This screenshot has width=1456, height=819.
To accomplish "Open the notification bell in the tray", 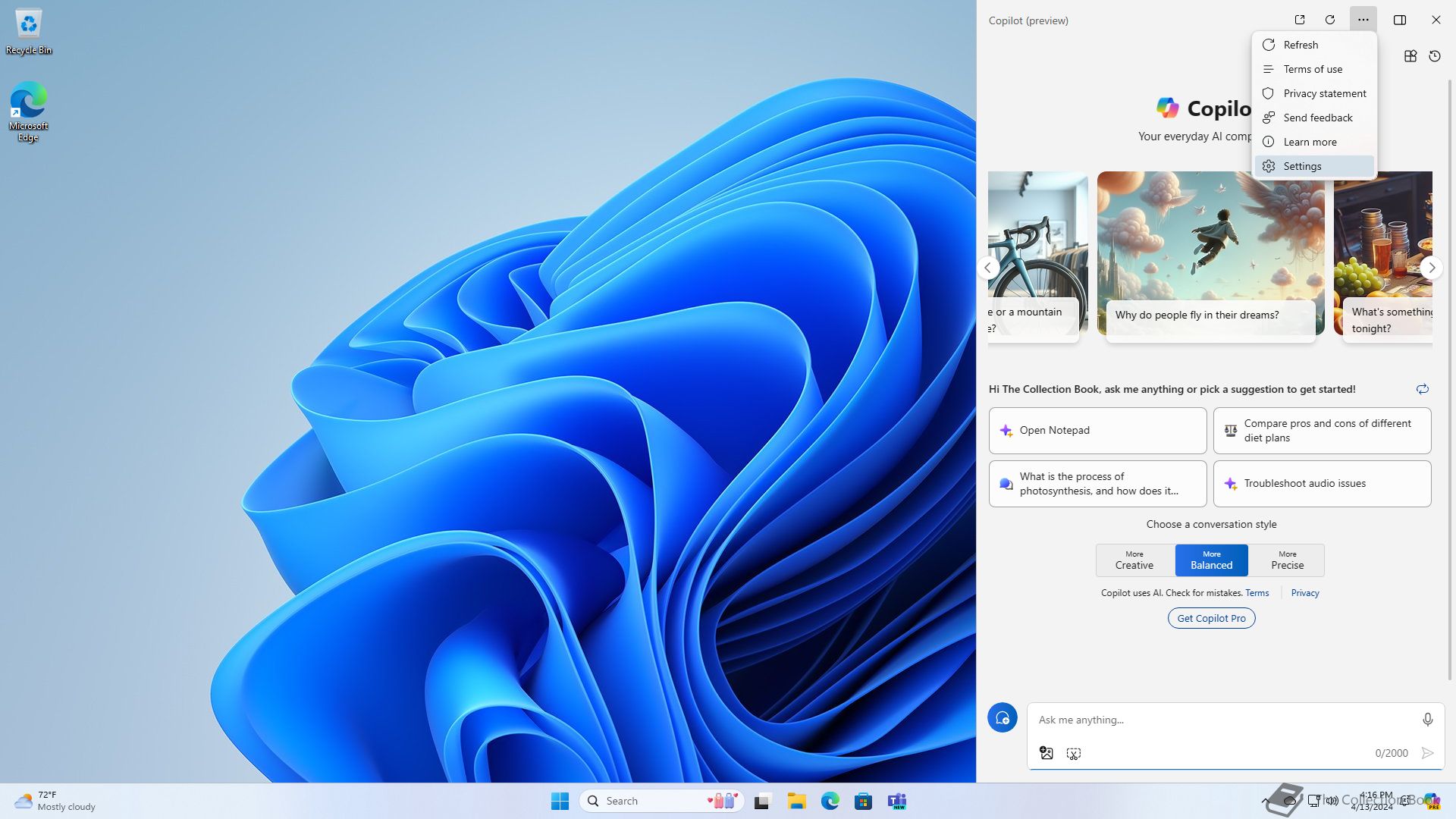I will click(1405, 801).
